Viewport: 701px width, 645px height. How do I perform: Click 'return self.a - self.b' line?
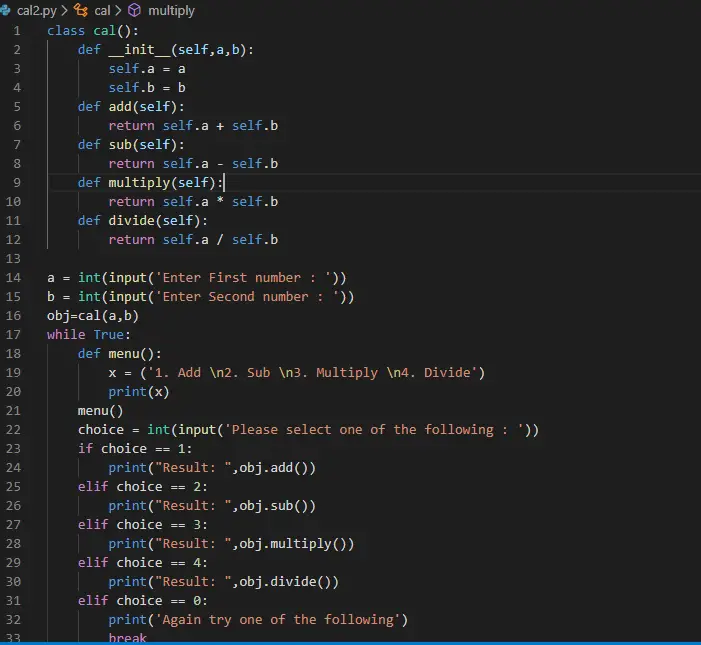193,164
